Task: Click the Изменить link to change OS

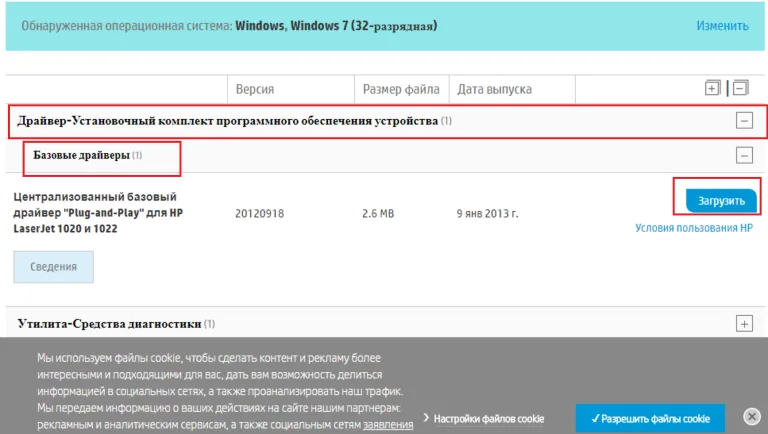Action: click(722, 25)
